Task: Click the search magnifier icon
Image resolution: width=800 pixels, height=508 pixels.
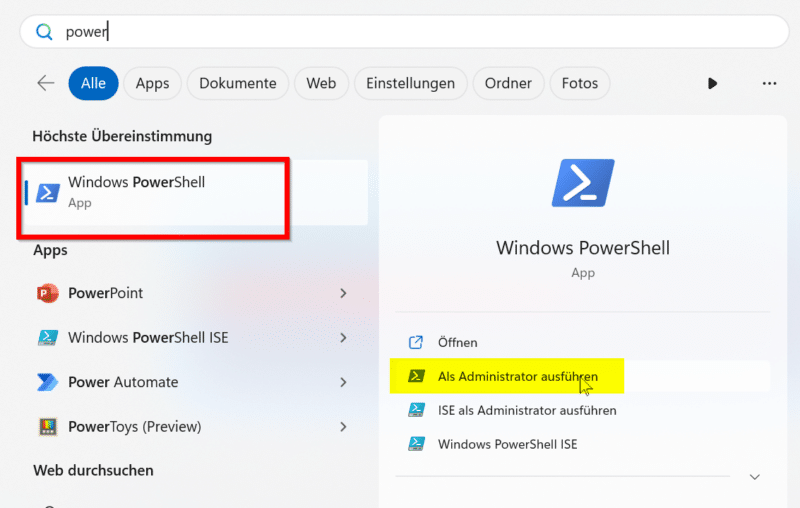Action: point(44,32)
